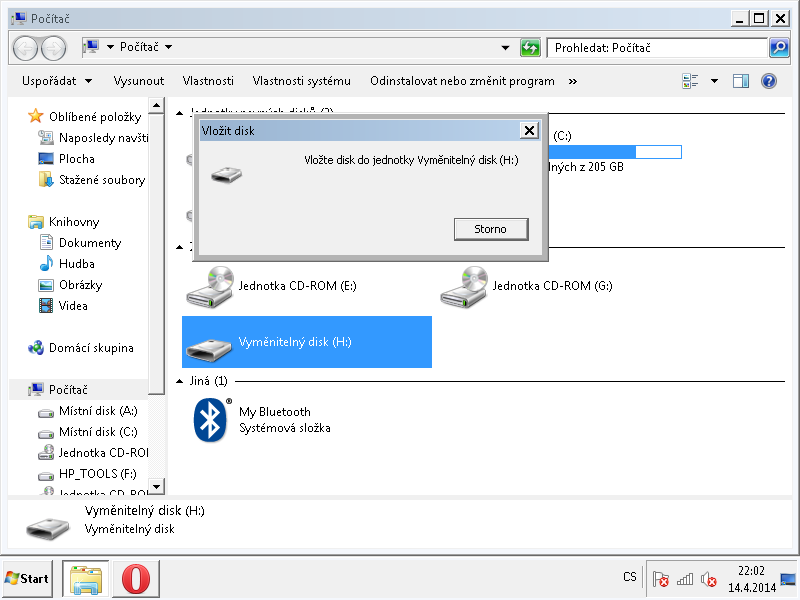Click Vlastnosti in the toolbar
800x600 pixels.
208,81
